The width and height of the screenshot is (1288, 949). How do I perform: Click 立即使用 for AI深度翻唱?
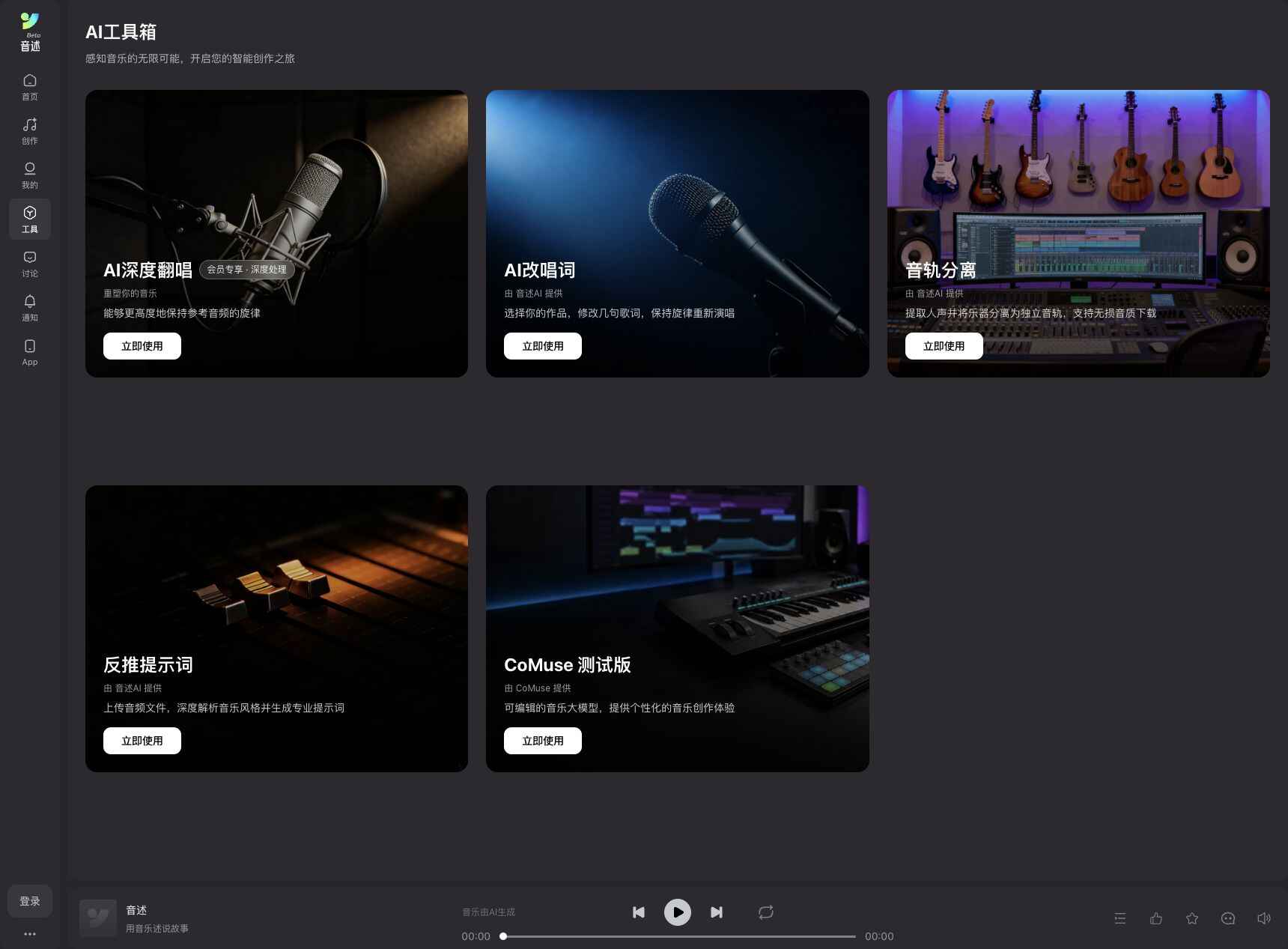pos(142,346)
